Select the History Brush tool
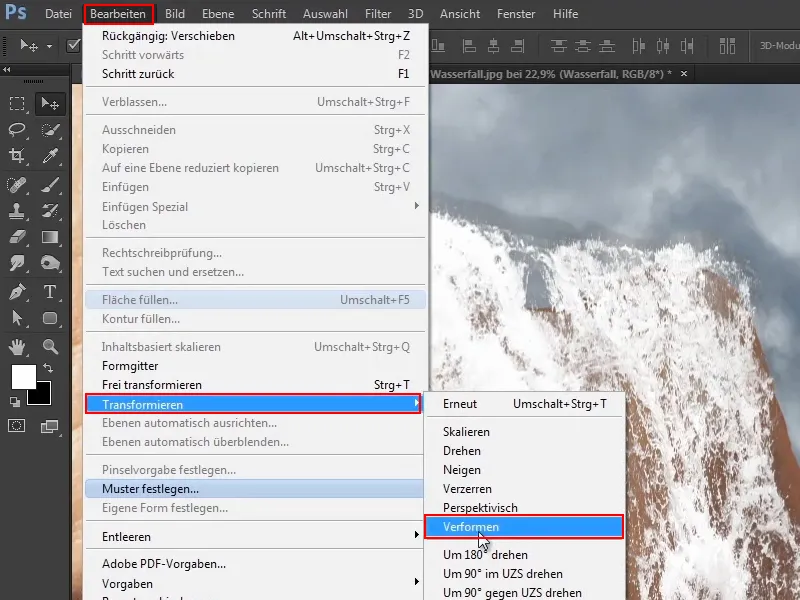Image resolution: width=800 pixels, height=600 pixels. point(49,210)
